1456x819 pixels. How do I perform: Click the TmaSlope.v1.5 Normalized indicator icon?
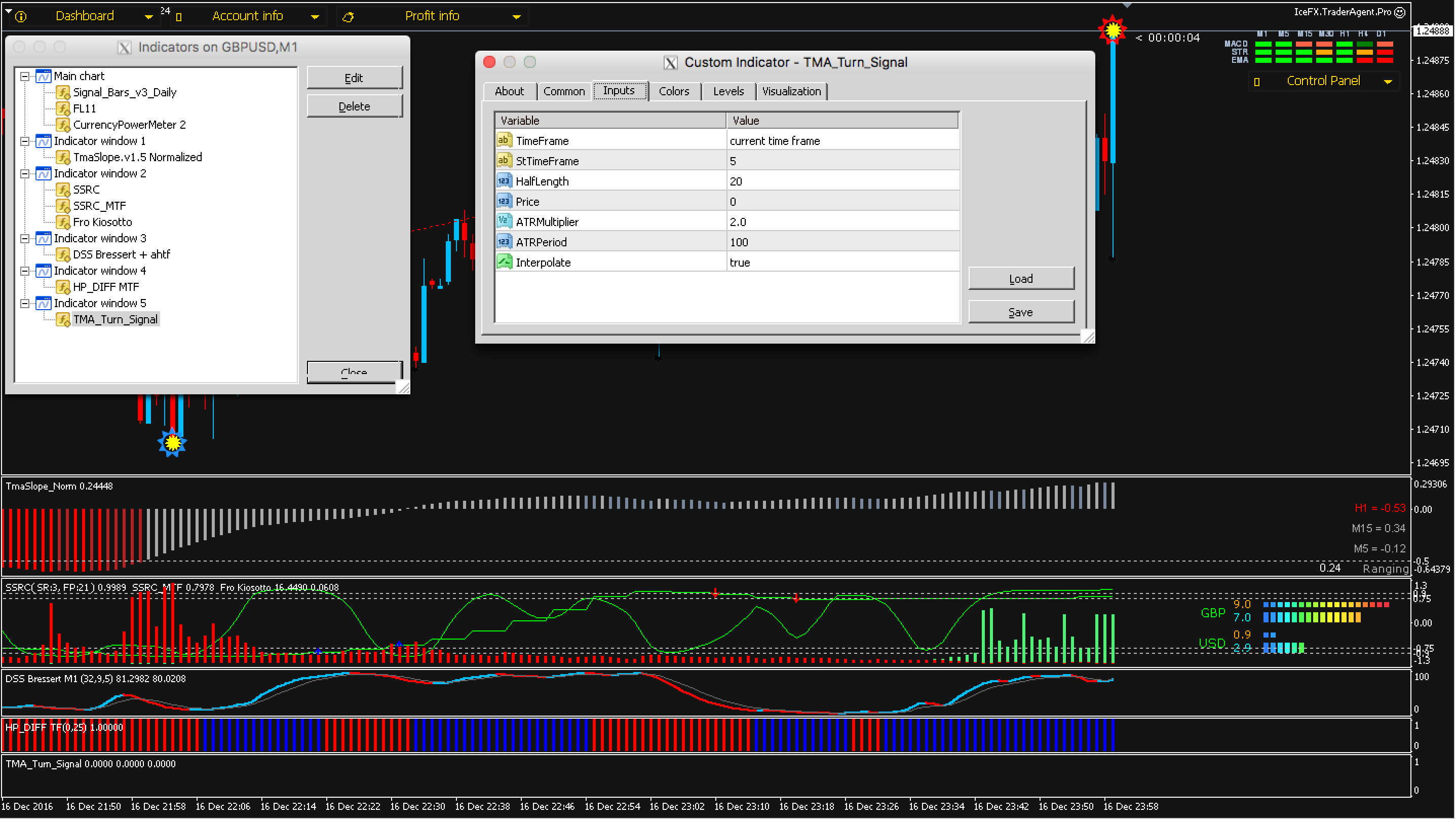point(63,157)
